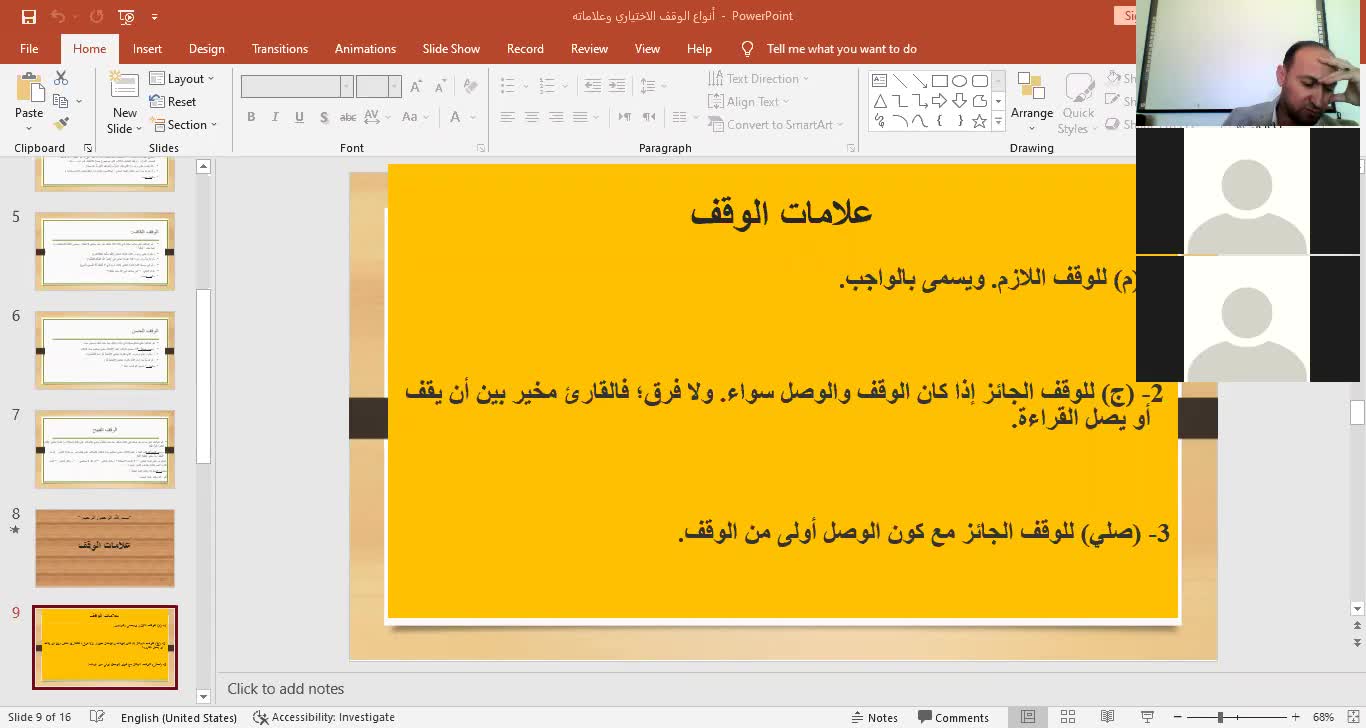Center the text alignment
The height and width of the screenshot is (728, 1366).
tap(532, 117)
